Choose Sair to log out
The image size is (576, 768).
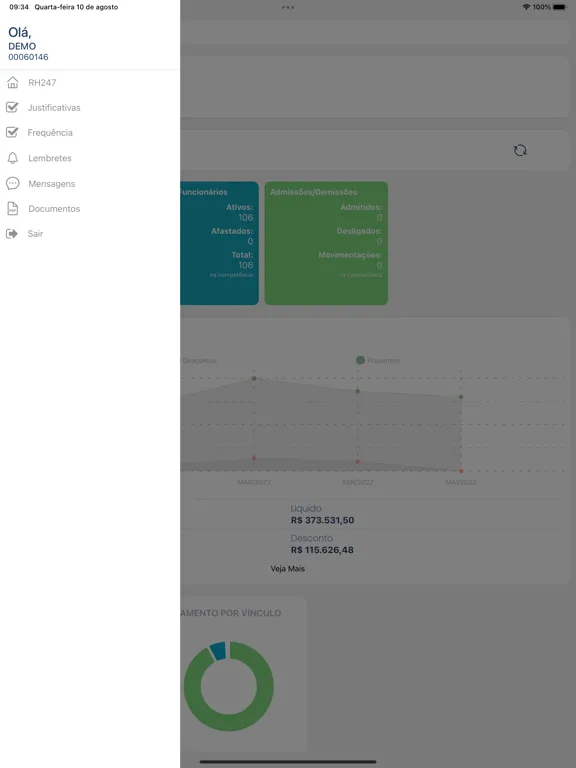(35, 234)
